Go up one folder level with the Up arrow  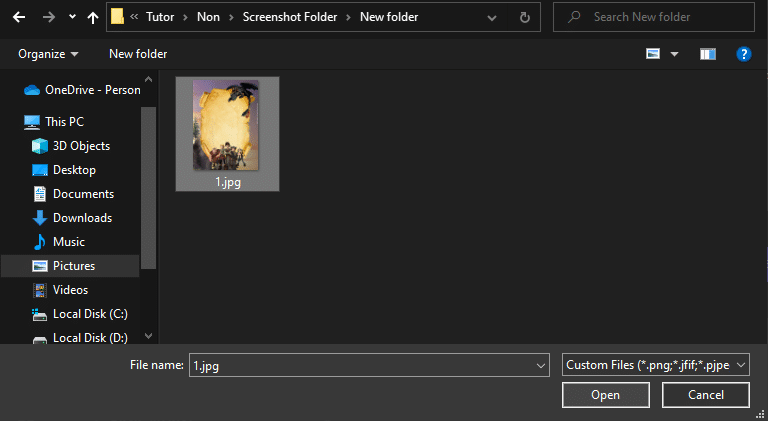tap(93, 18)
